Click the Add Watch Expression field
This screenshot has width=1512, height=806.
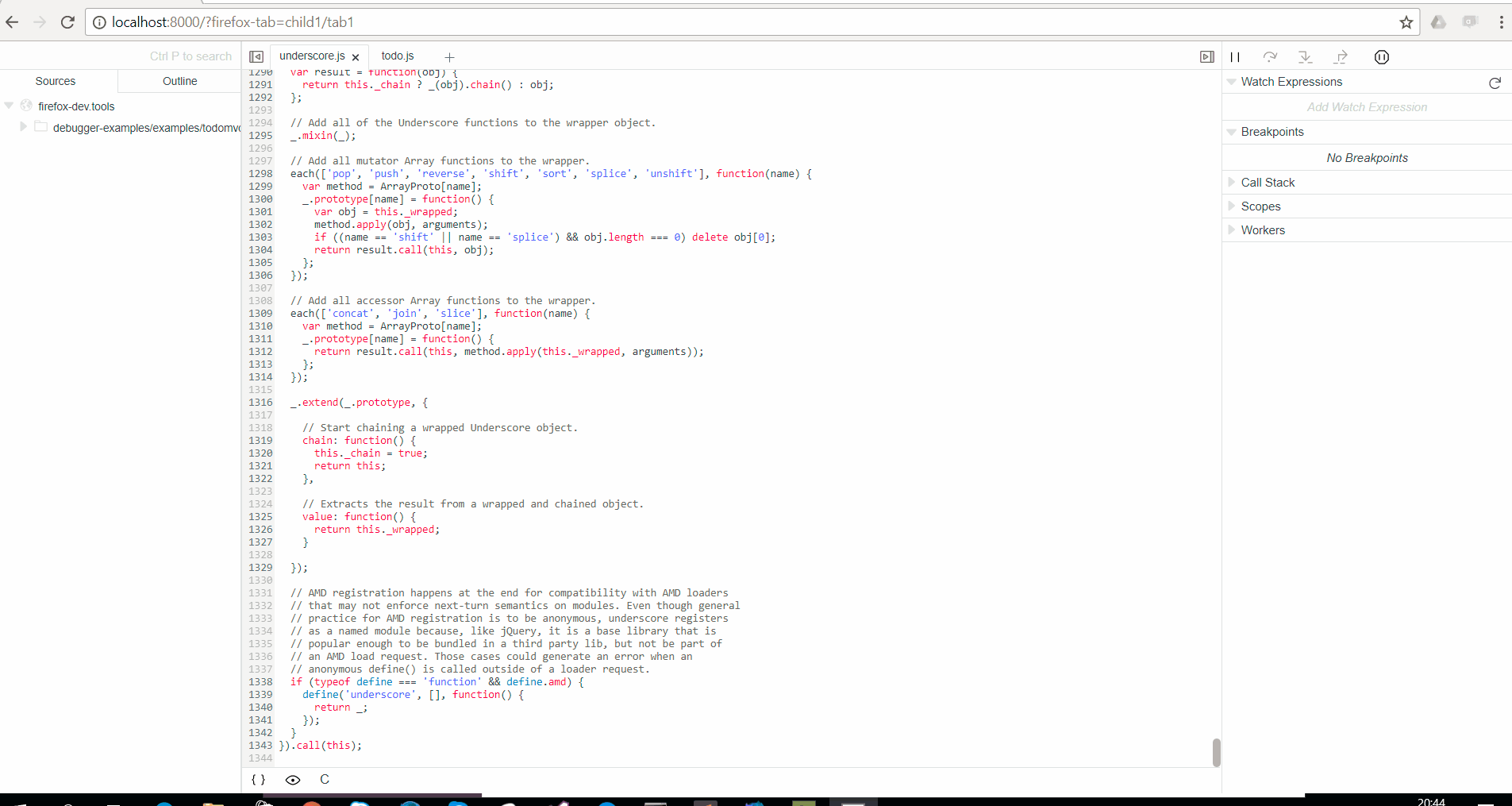(x=1367, y=106)
